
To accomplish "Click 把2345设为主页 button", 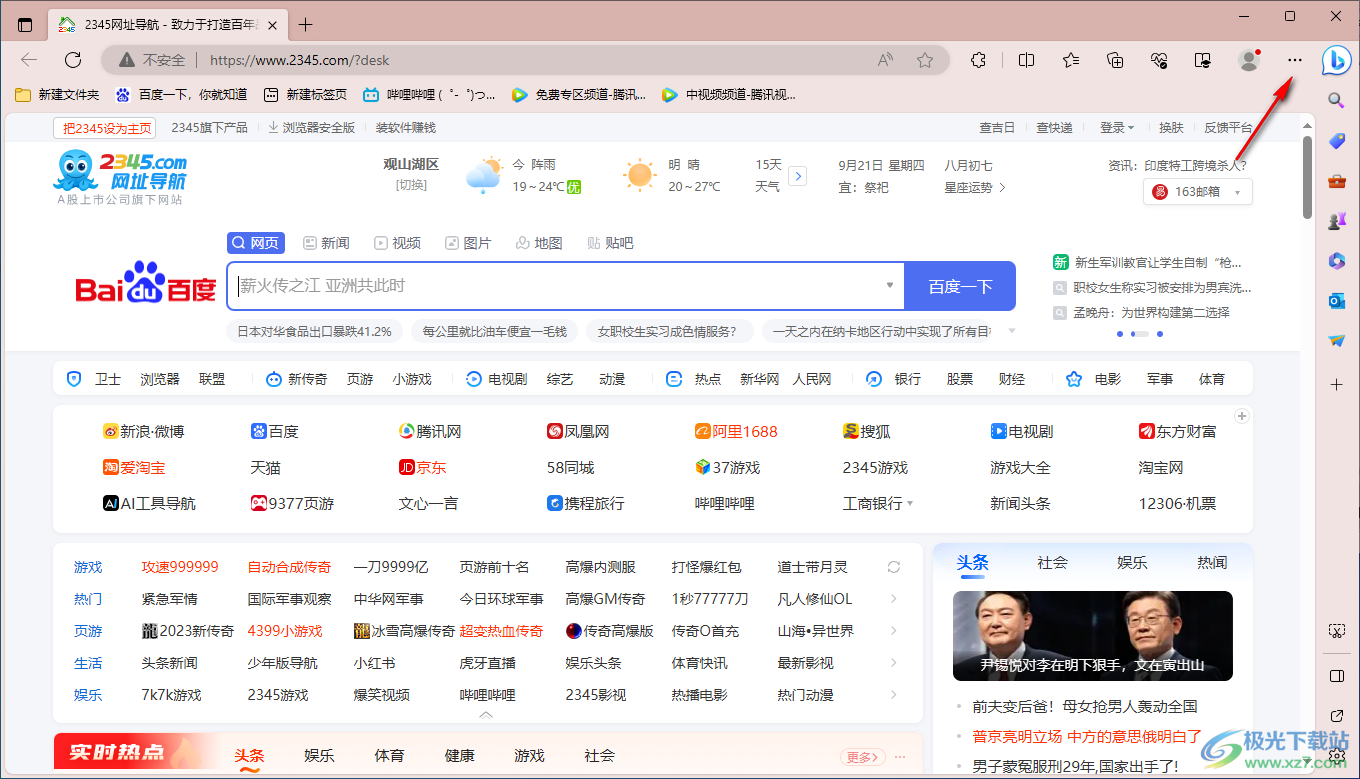I will [x=107, y=128].
